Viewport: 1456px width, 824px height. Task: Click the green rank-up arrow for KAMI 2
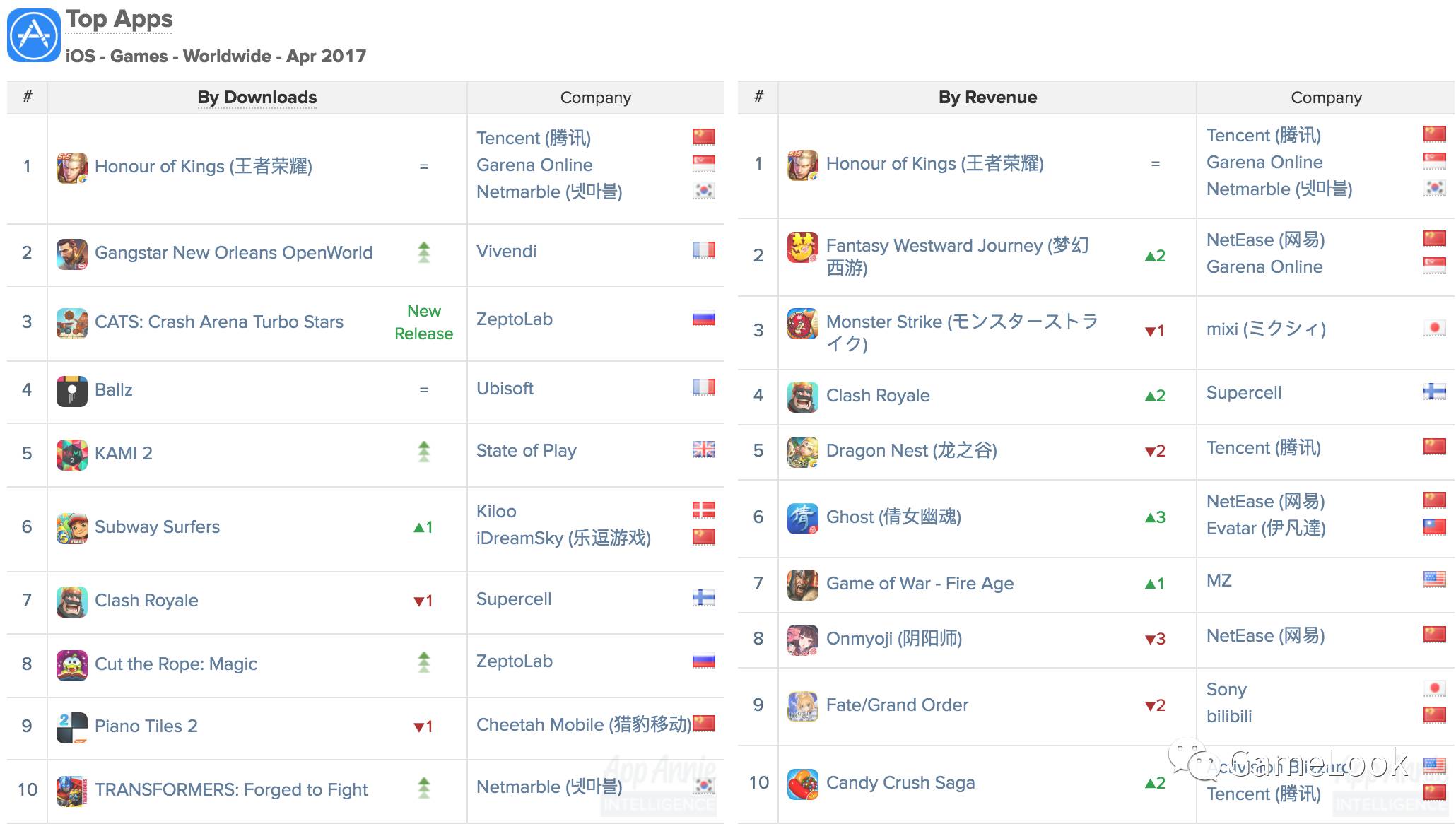(x=423, y=452)
